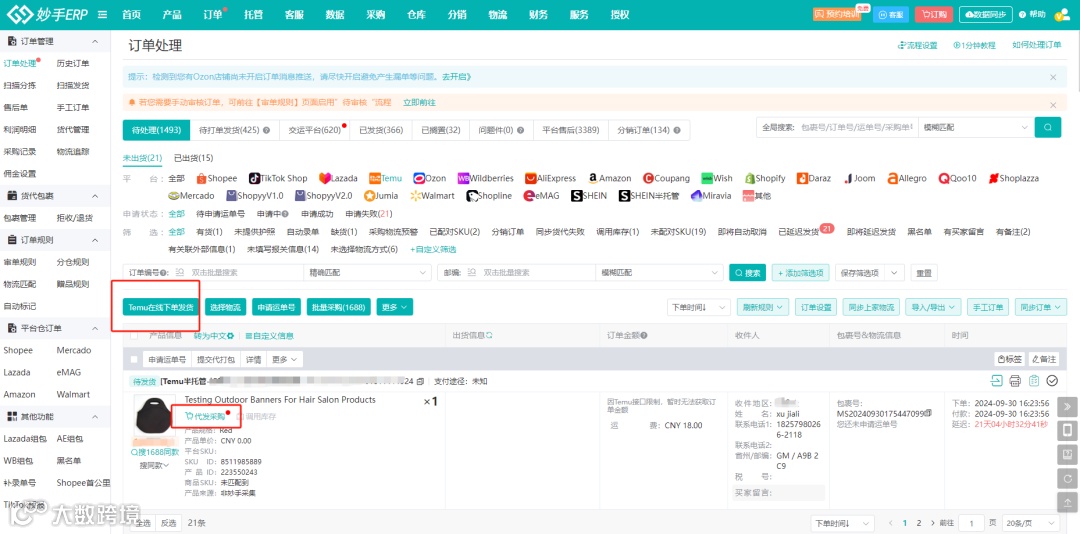
Task: Filter orders by Jumia platform
Action: [x=381, y=196]
